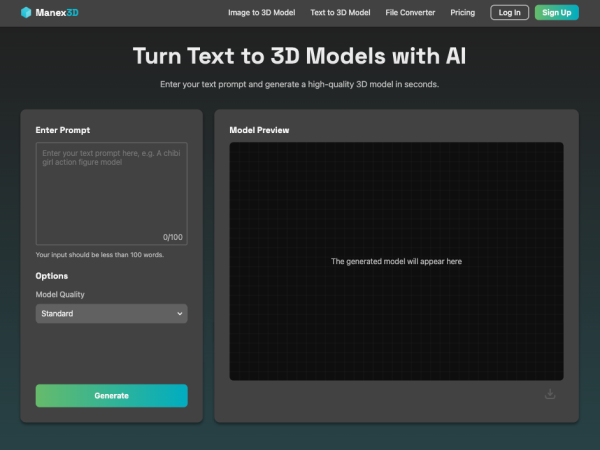The height and width of the screenshot is (450, 600).
Task: Focus the Enter Prompt text area
Action: [111, 190]
